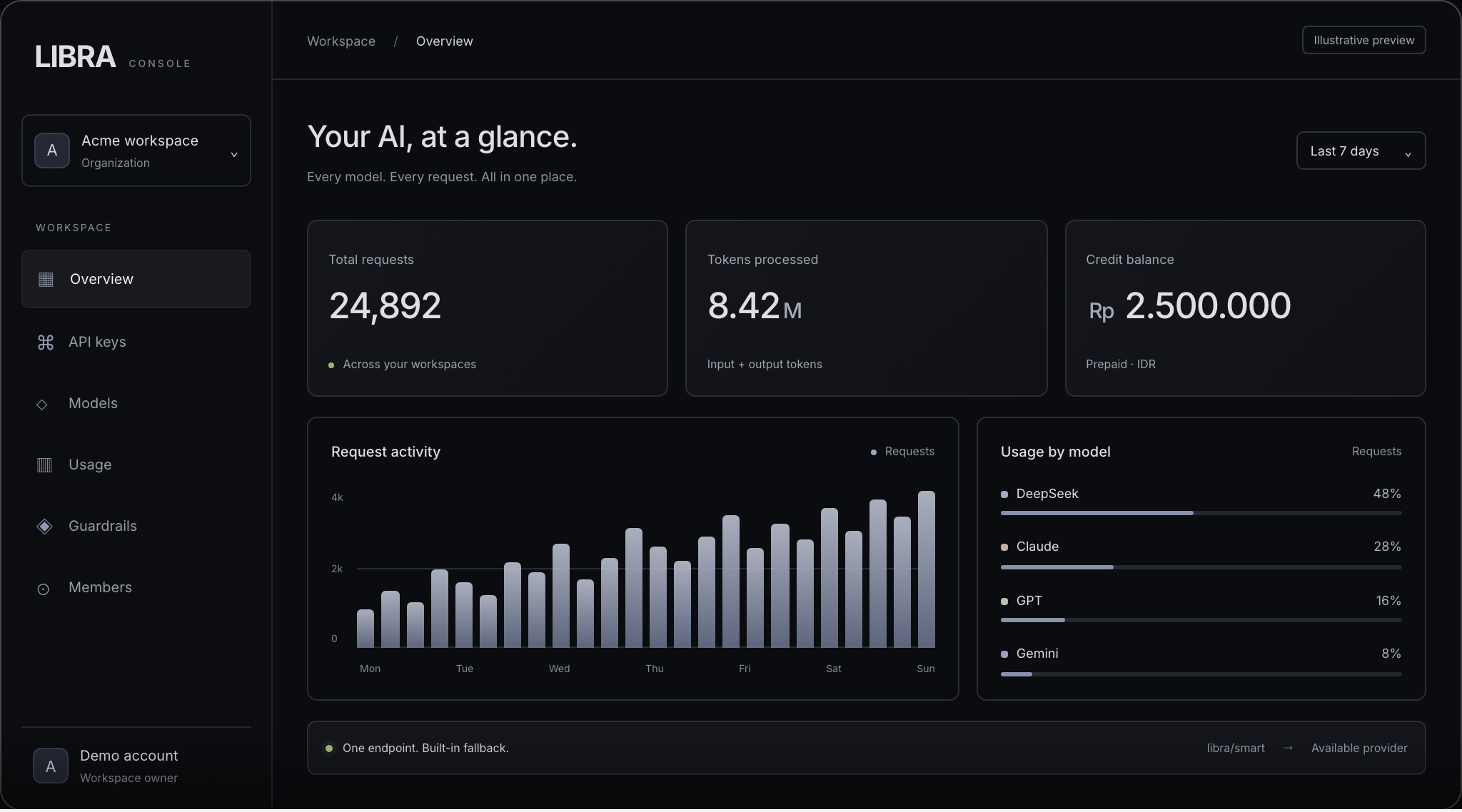Click the 8.42 M tokens value

point(755,306)
